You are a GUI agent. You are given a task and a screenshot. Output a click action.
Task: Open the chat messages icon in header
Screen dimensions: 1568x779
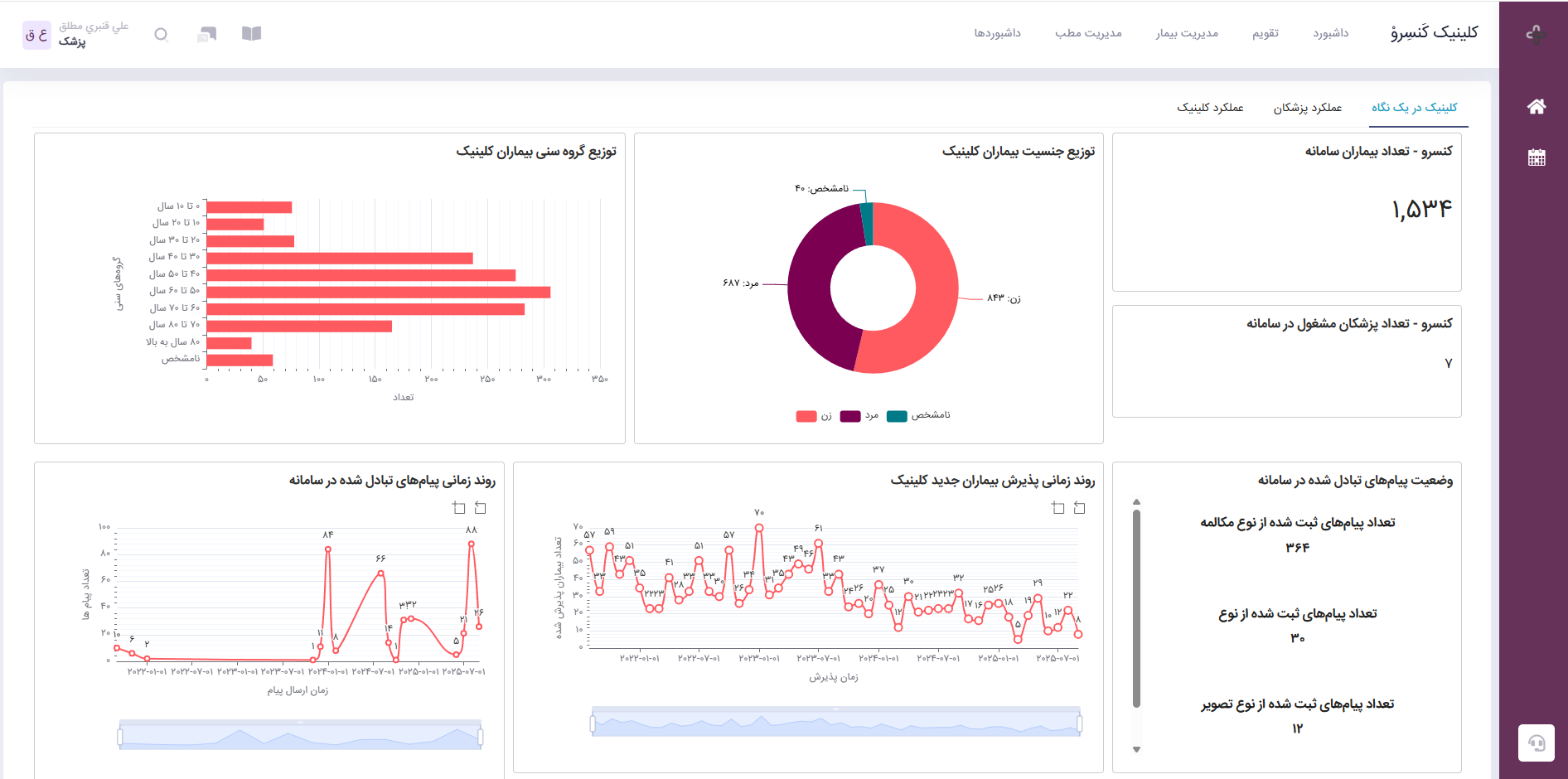tap(207, 34)
